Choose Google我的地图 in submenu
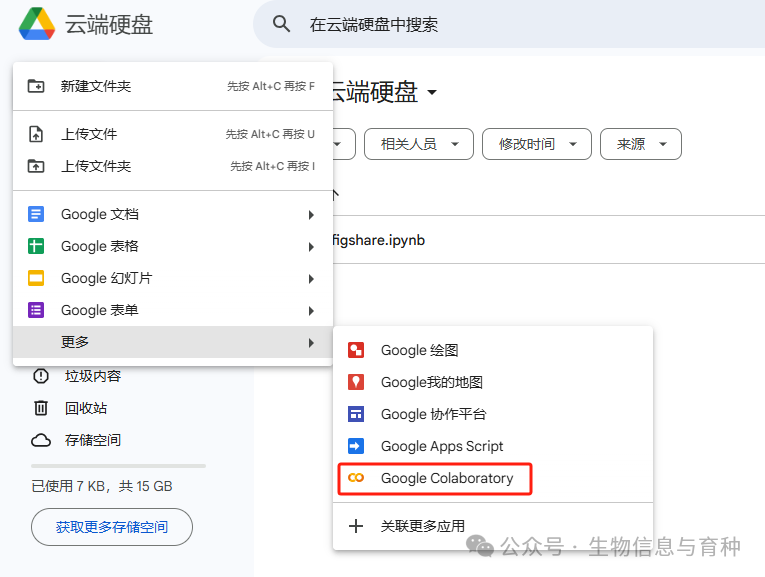Screen dimensions: 765x577 (x=493, y=382)
